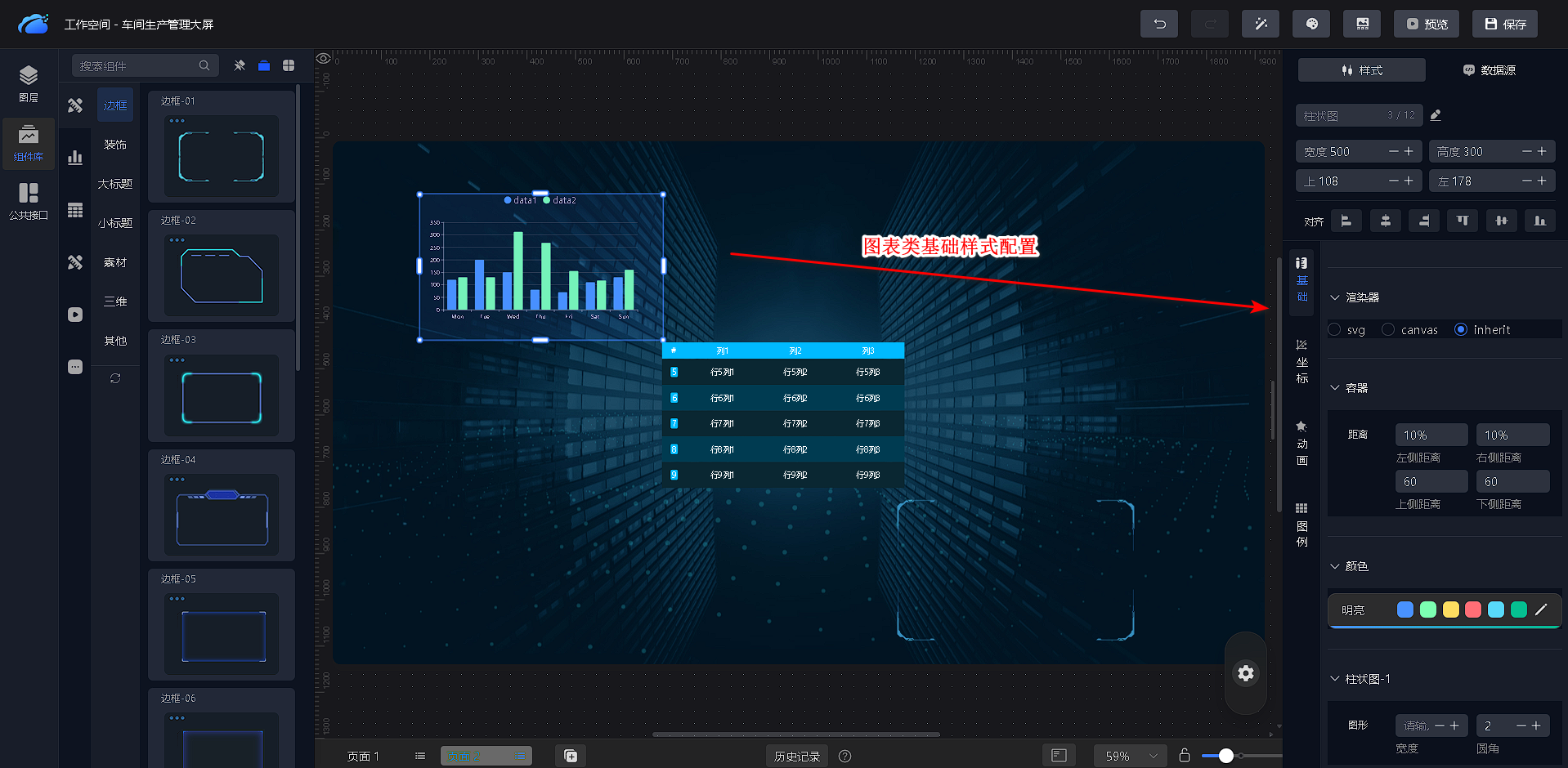Pick the yellow color swatch in 明亮 palette

(1450, 610)
